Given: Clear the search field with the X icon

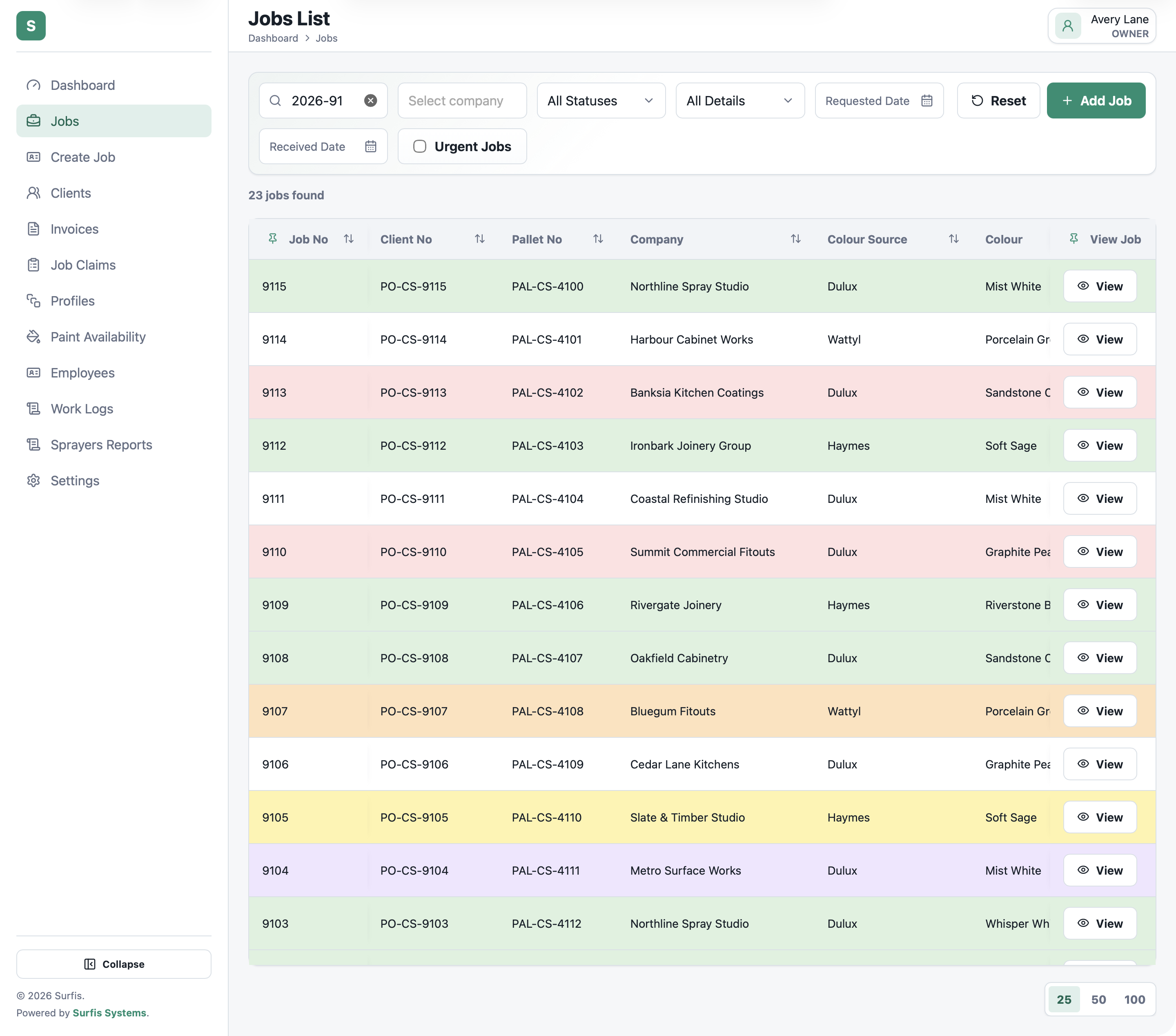Looking at the screenshot, I should coord(370,101).
